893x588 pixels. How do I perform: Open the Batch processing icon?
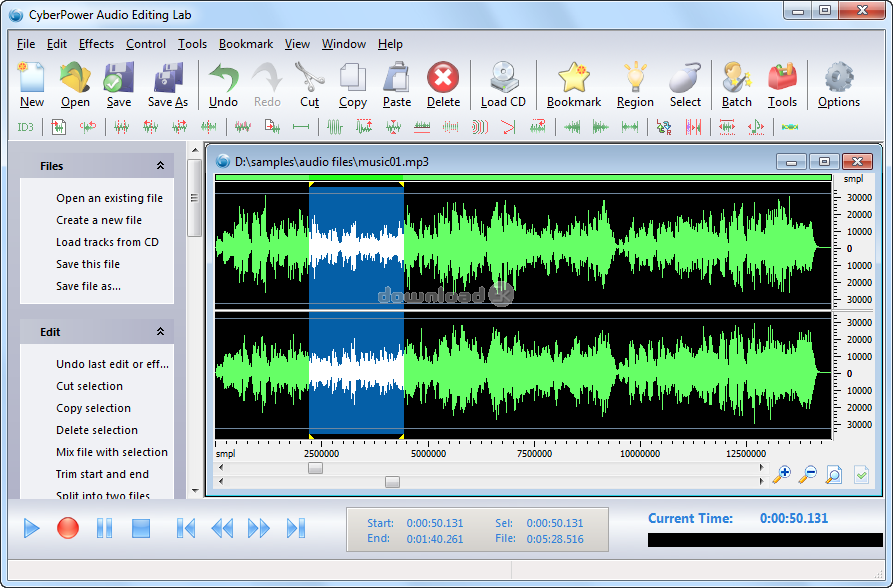click(736, 77)
